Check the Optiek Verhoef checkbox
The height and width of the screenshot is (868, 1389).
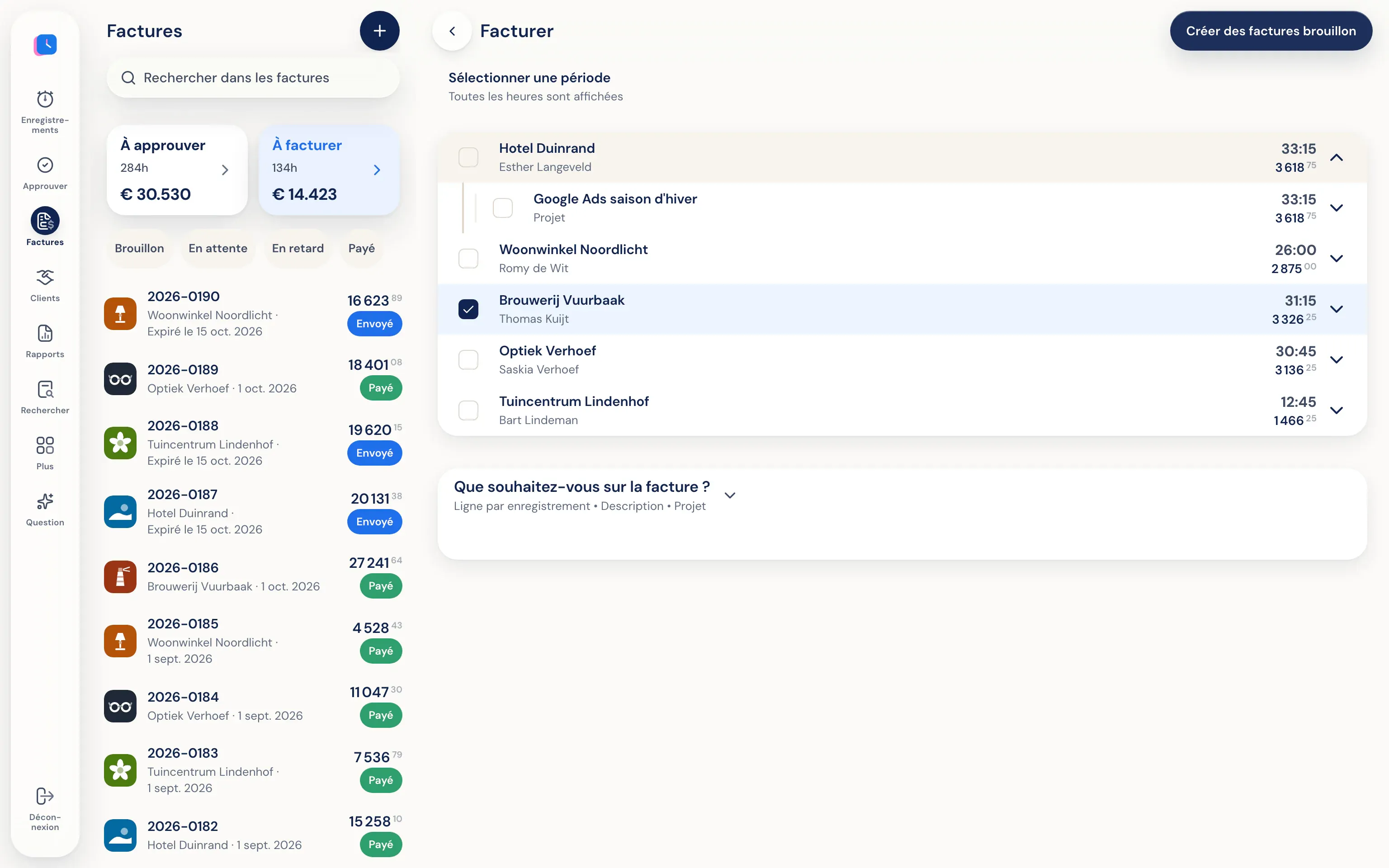point(468,360)
